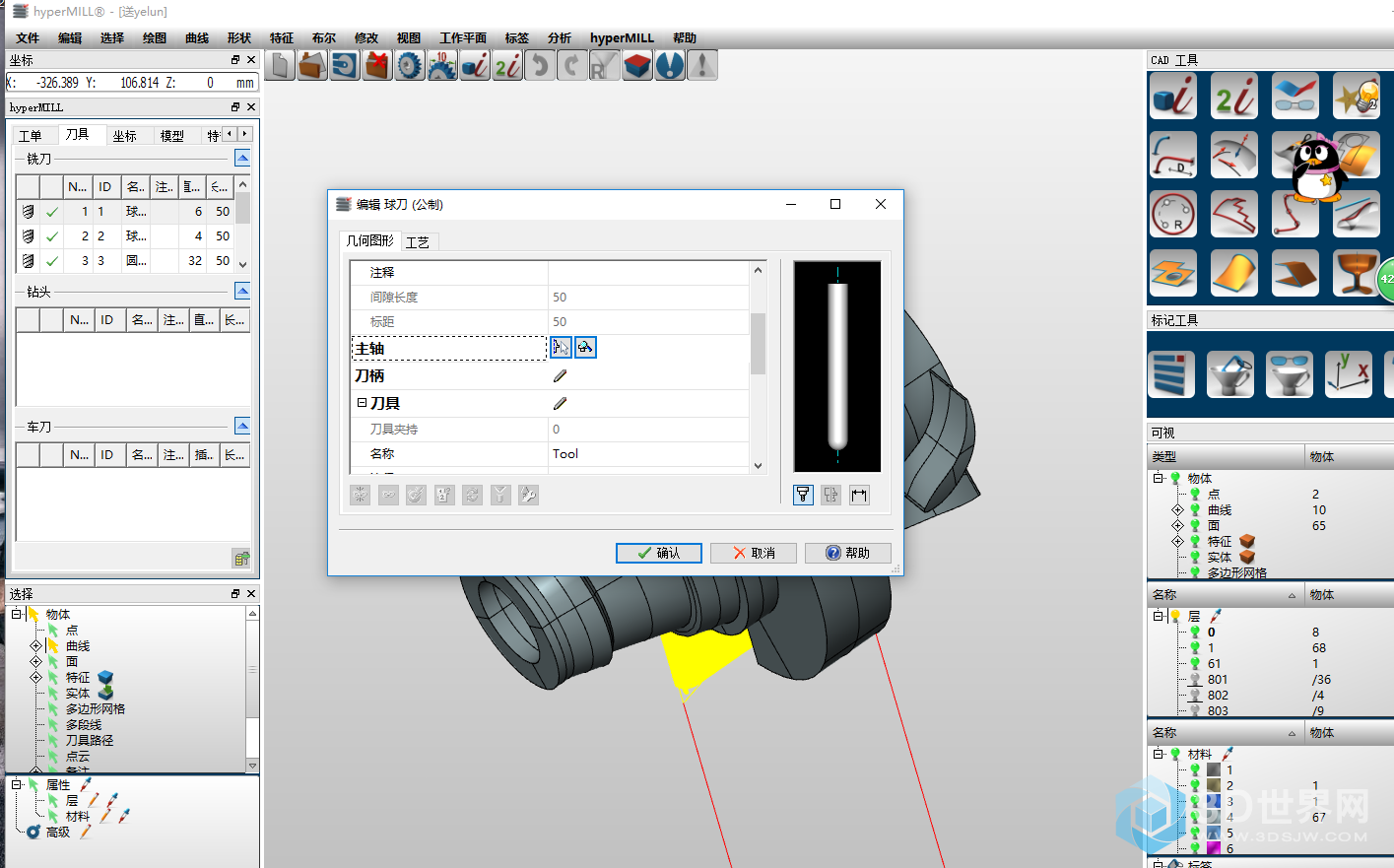Toggle checkmark on tool row ID 3
Screen dimensions: 1394x868
coord(52,261)
